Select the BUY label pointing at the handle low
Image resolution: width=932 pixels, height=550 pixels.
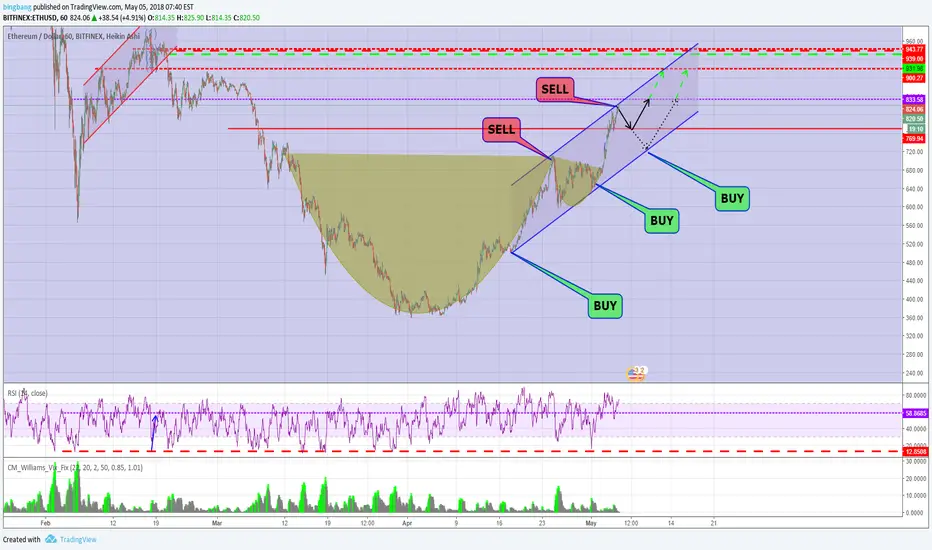(x=662, y=221)
